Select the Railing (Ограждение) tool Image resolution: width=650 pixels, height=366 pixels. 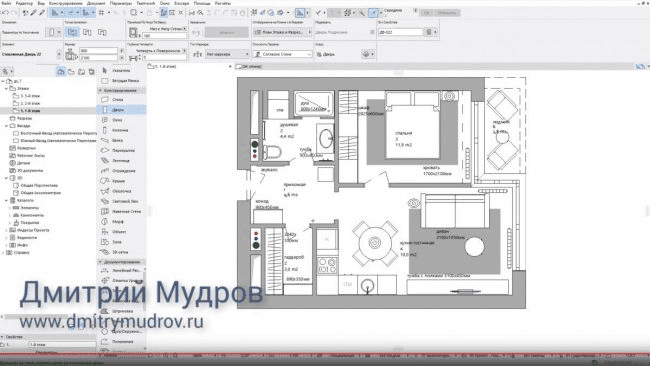pos(121,171)
